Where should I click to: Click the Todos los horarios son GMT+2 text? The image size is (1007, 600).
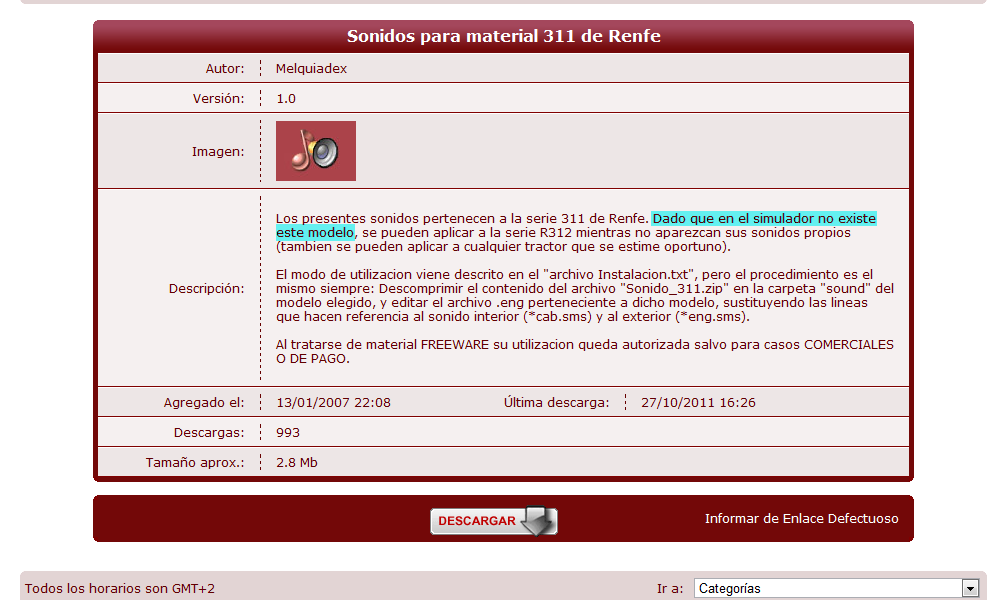(120, 589)
